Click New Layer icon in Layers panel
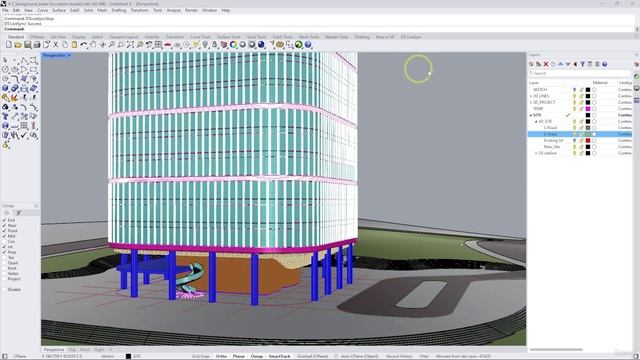Screen dimensions: 640x360 point(531,64)
